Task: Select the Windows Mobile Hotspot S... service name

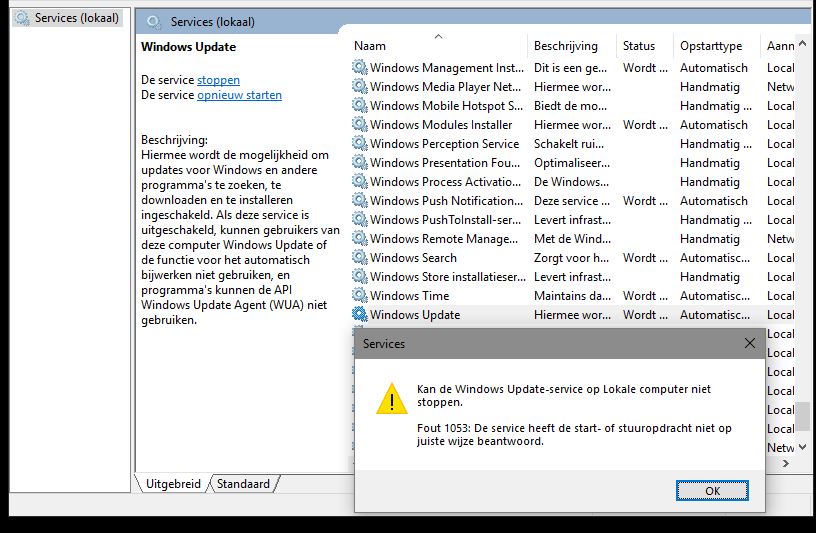Action: click(447, 106)
